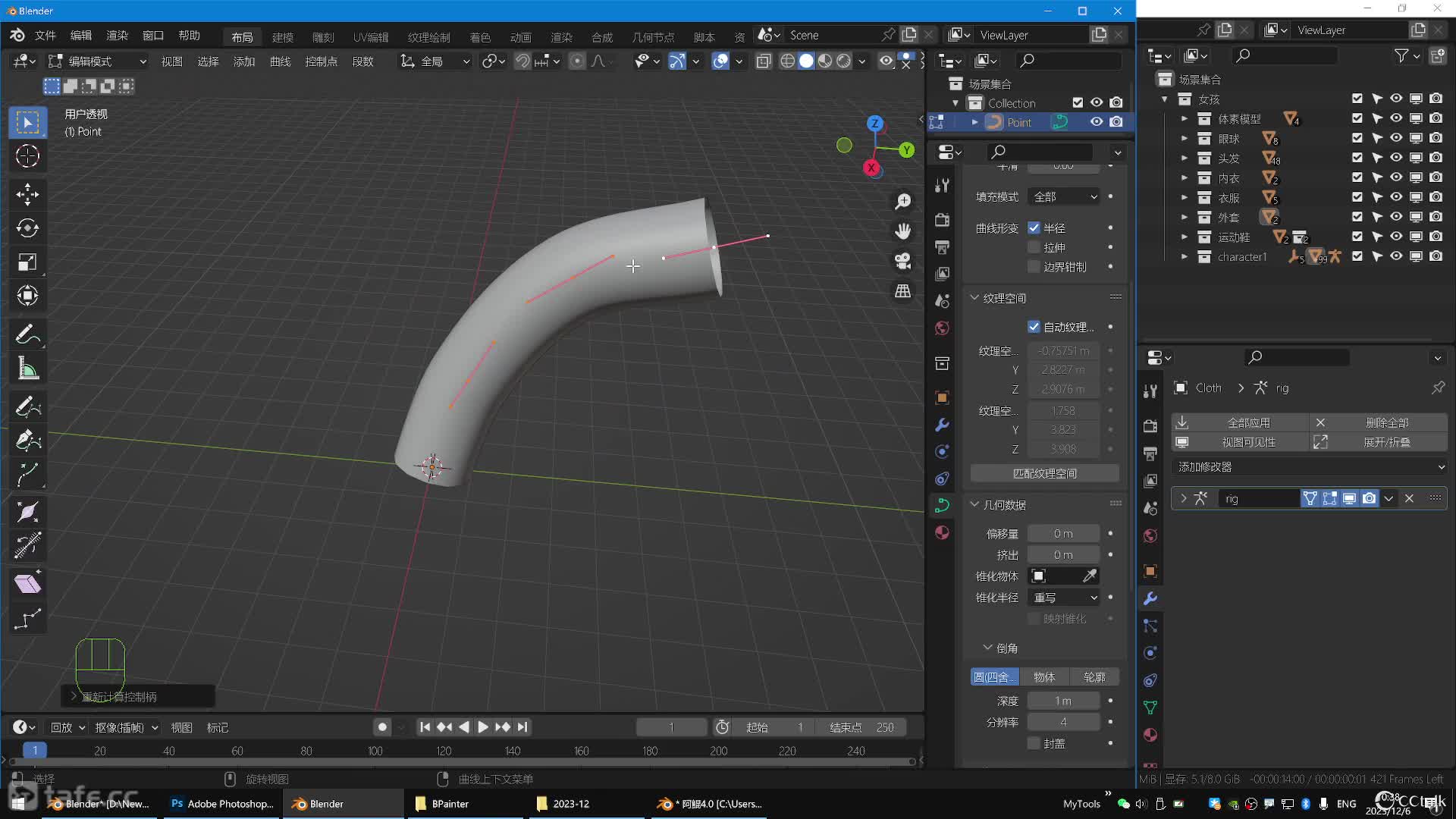Toggle X-ray display in viewport header
The image size is (1456, 819).
pos(764,61)
